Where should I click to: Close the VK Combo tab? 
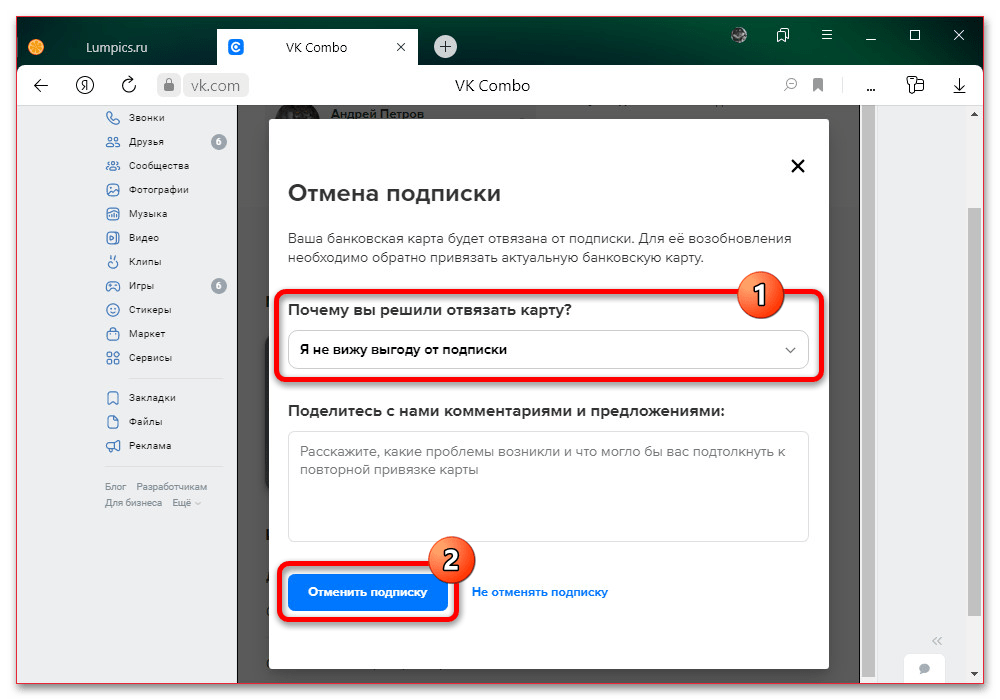click(x=401, y=47)
